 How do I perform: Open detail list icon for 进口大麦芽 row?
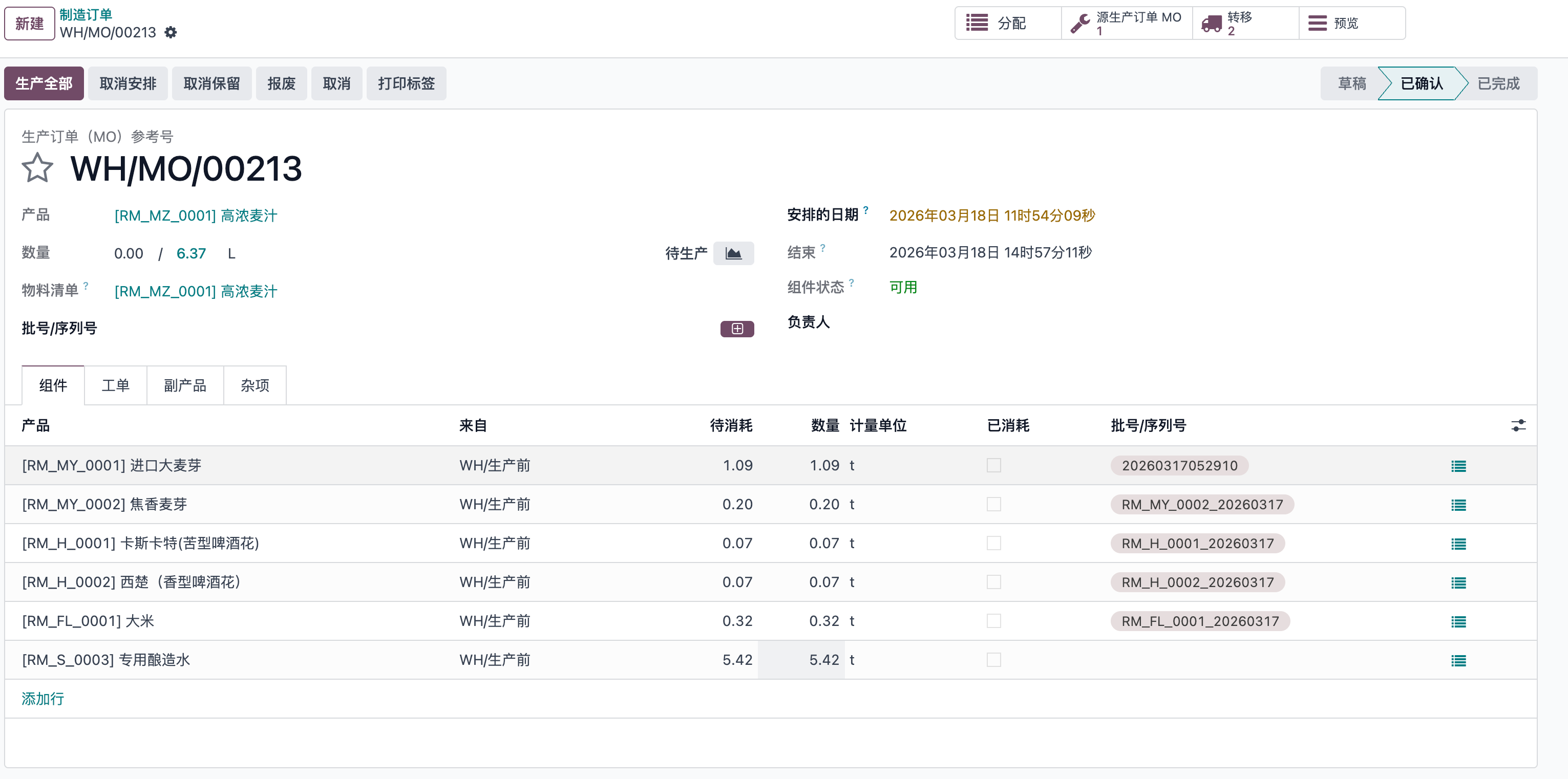[1458, 466]
